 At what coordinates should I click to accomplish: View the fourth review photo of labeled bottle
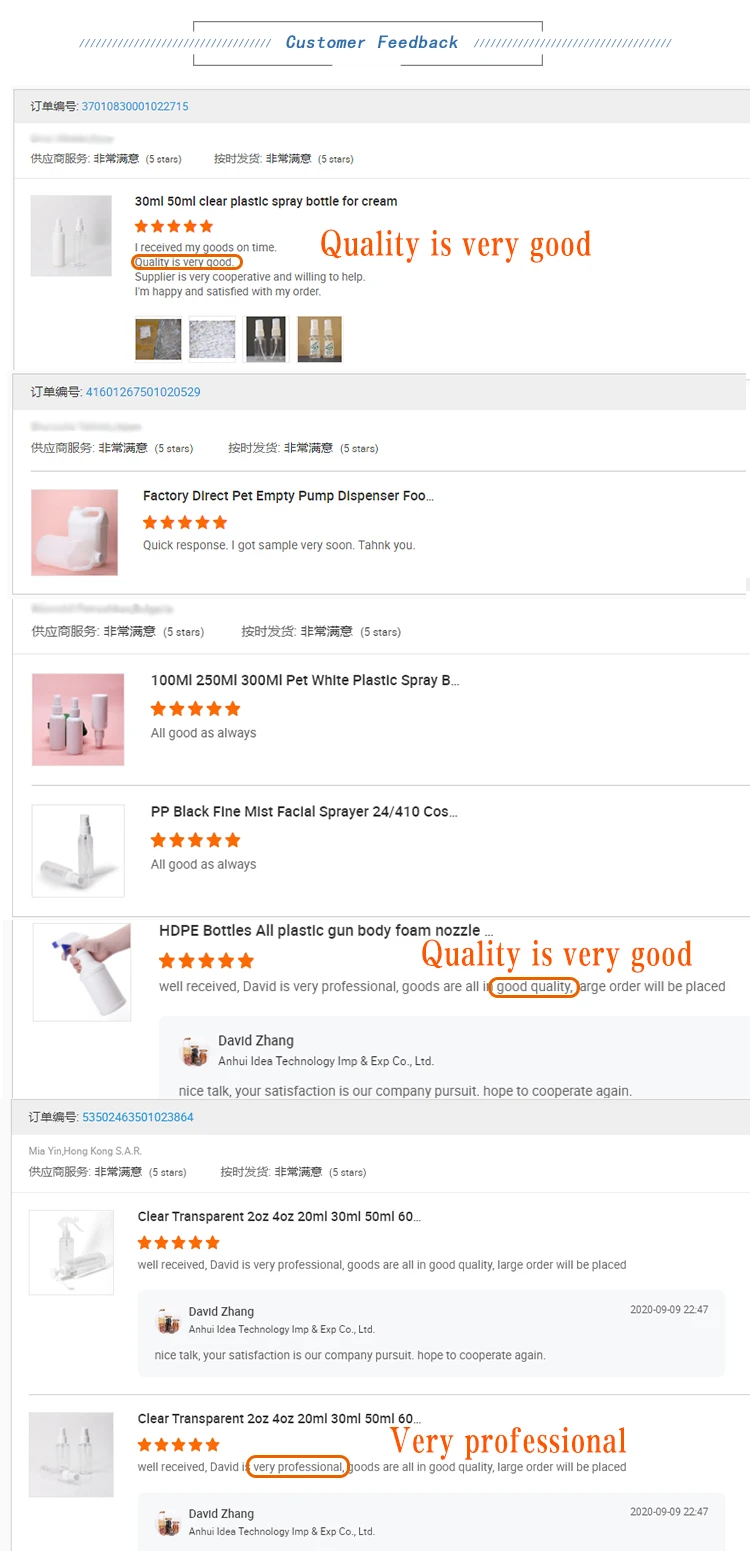tap(320, 339)
